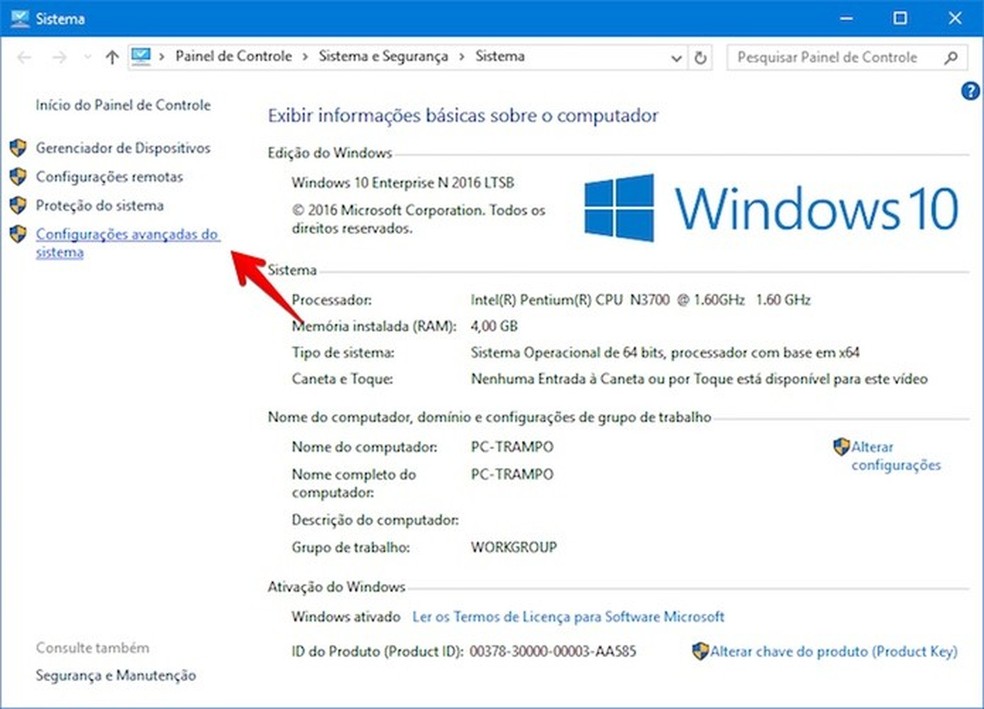This screenshot has width=984, height=709.
Task: Click the Sistema window title bar icon
Action: point(19,18)
